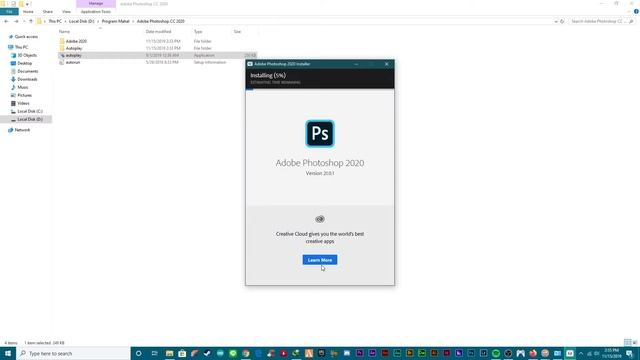Select the Autoplay folder
The height and width of the screenshot is (360, 640).
(x=74, y=48)
